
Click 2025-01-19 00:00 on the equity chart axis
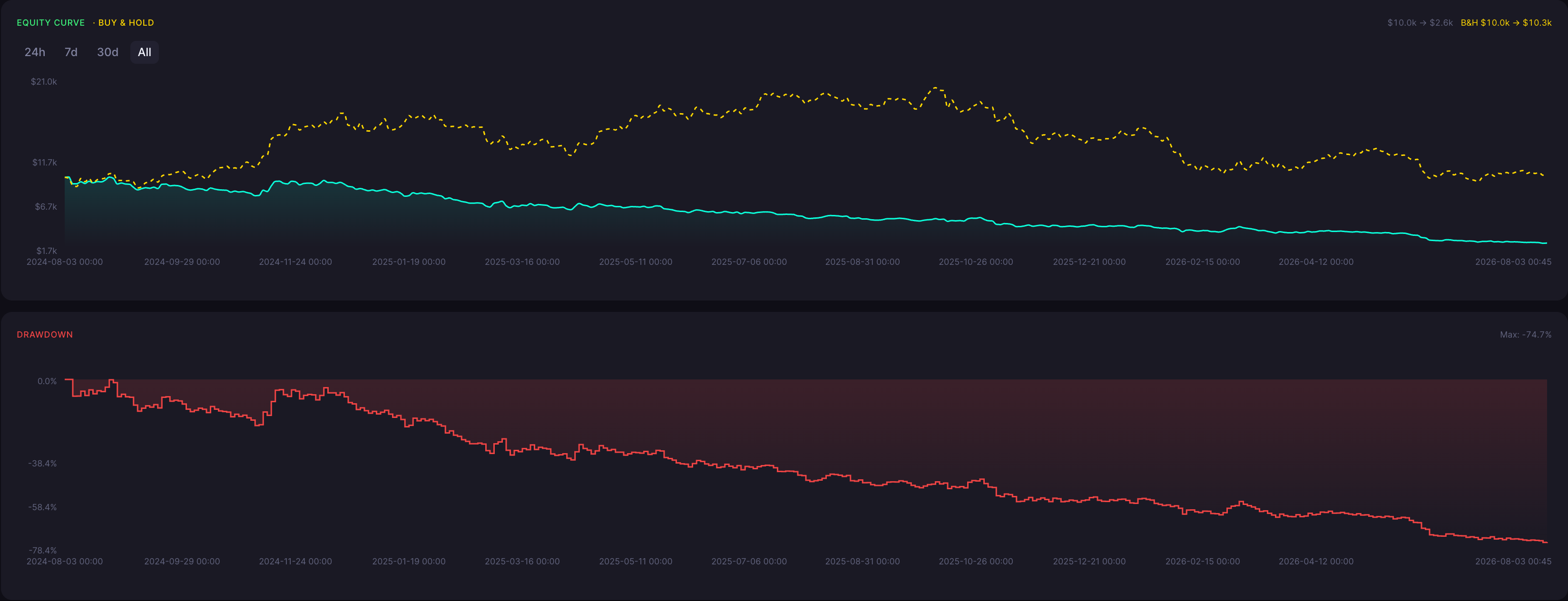[x=409, y=262]
